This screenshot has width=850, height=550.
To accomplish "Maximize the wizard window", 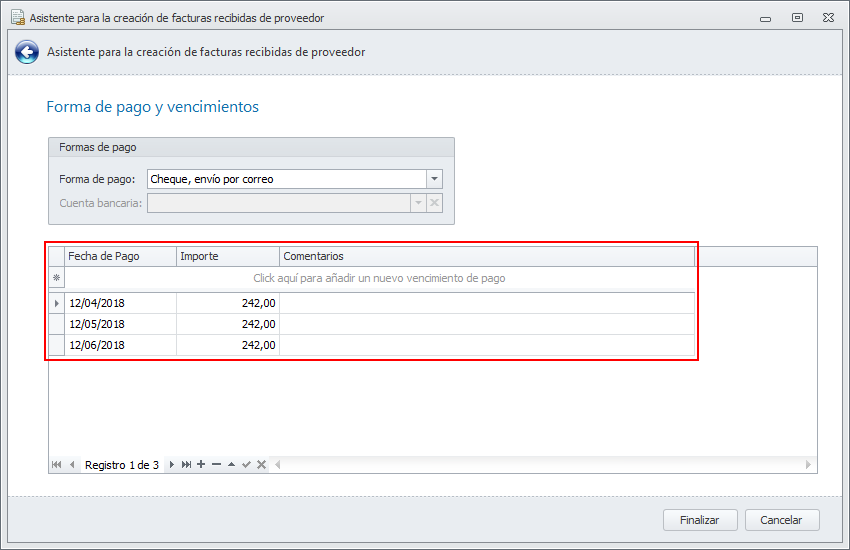I will coord(797,17).
